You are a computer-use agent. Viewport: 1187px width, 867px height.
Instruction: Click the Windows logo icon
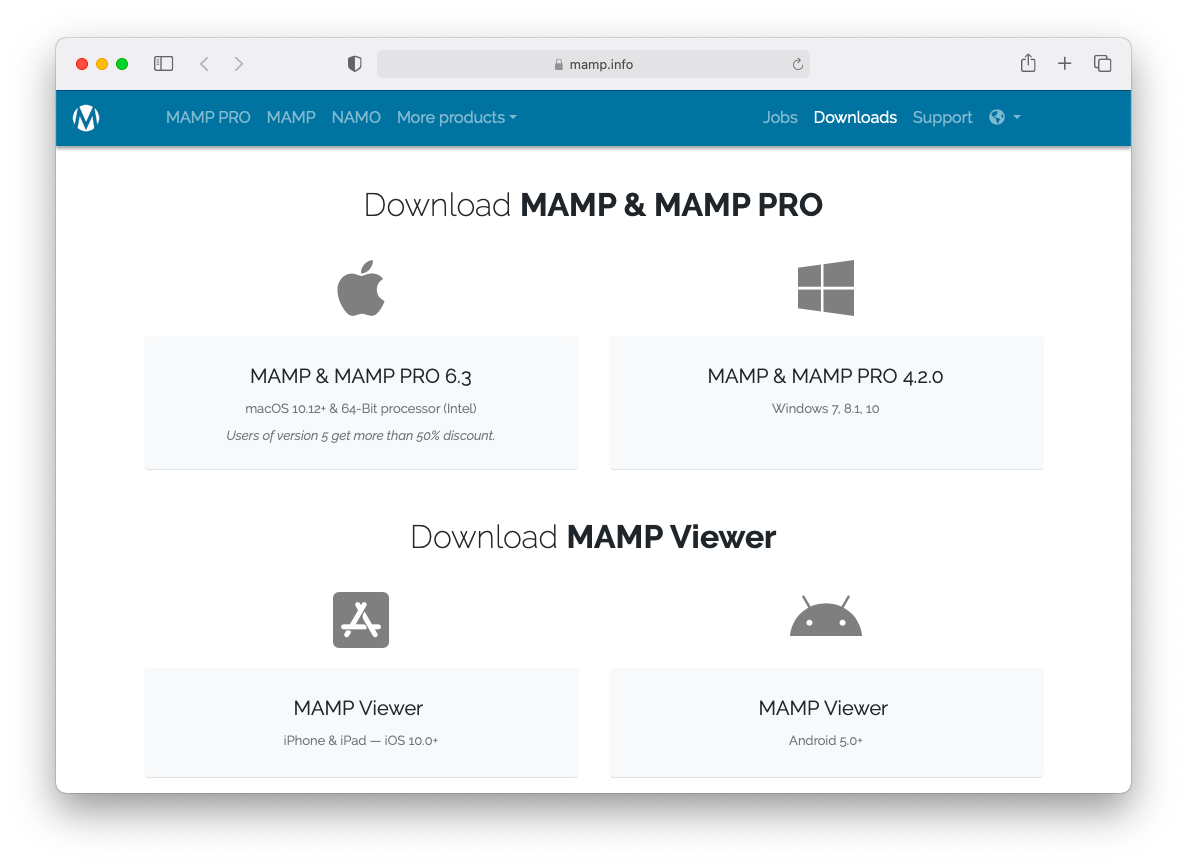click(826, 288)
